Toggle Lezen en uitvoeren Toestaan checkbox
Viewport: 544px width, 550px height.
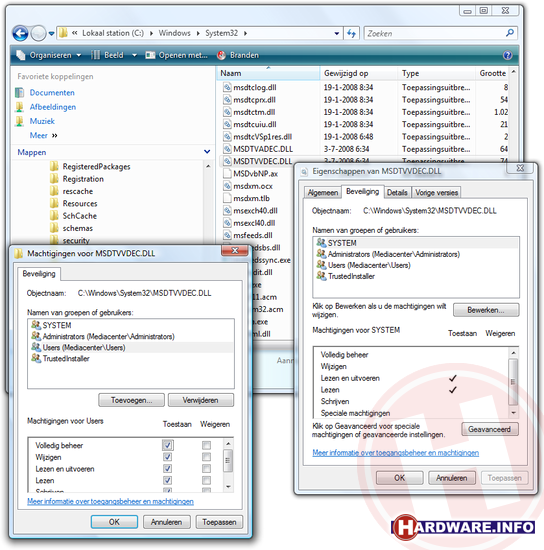(x=168, y=469)
